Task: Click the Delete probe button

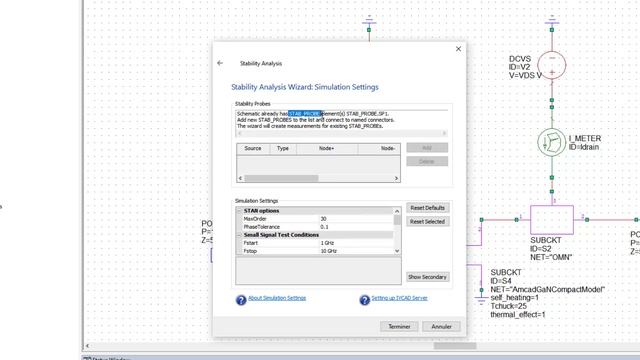Action: click(x=427, y=161)
